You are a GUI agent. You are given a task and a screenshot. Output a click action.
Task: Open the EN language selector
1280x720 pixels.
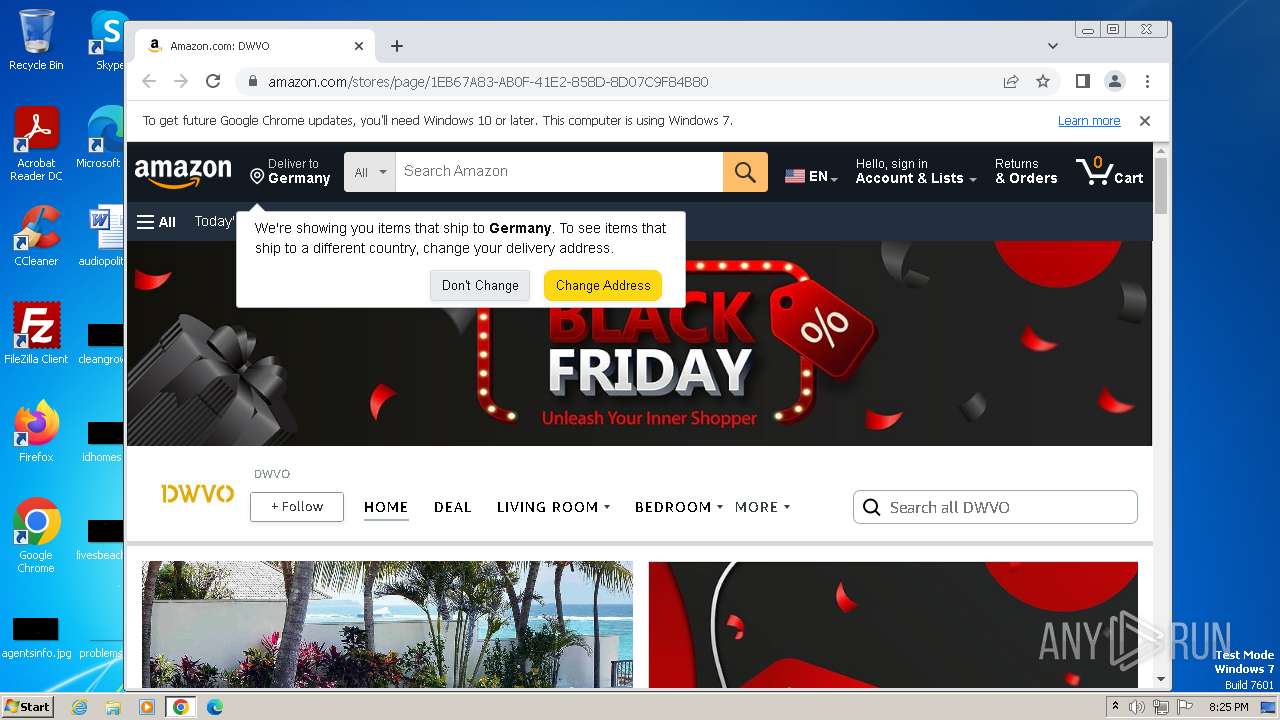811,176
